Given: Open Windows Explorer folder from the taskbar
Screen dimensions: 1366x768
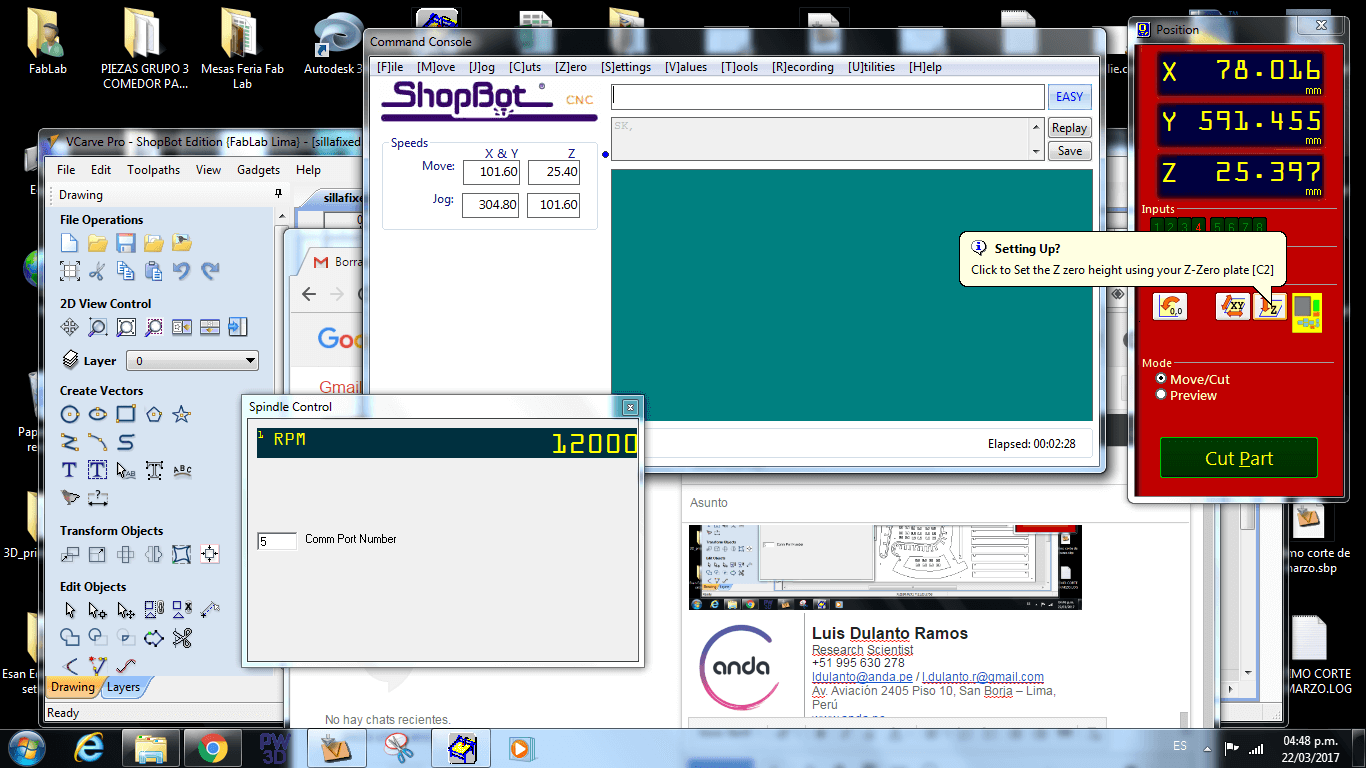Looking at the screenshot, I should pos(150,748).
